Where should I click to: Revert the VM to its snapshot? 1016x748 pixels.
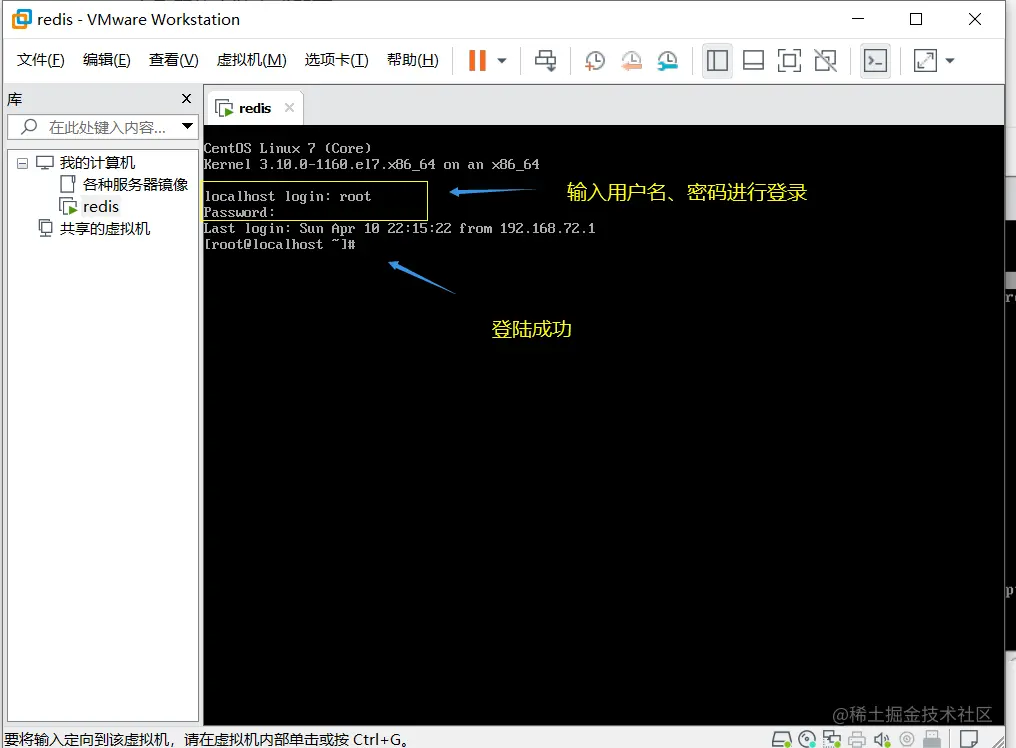(x=631, y=61)
